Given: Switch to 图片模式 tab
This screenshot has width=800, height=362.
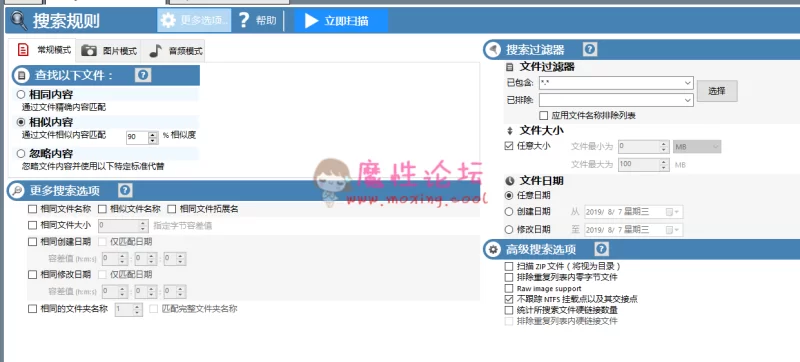Looking at the screenshot, I should (x=109, y=51).
